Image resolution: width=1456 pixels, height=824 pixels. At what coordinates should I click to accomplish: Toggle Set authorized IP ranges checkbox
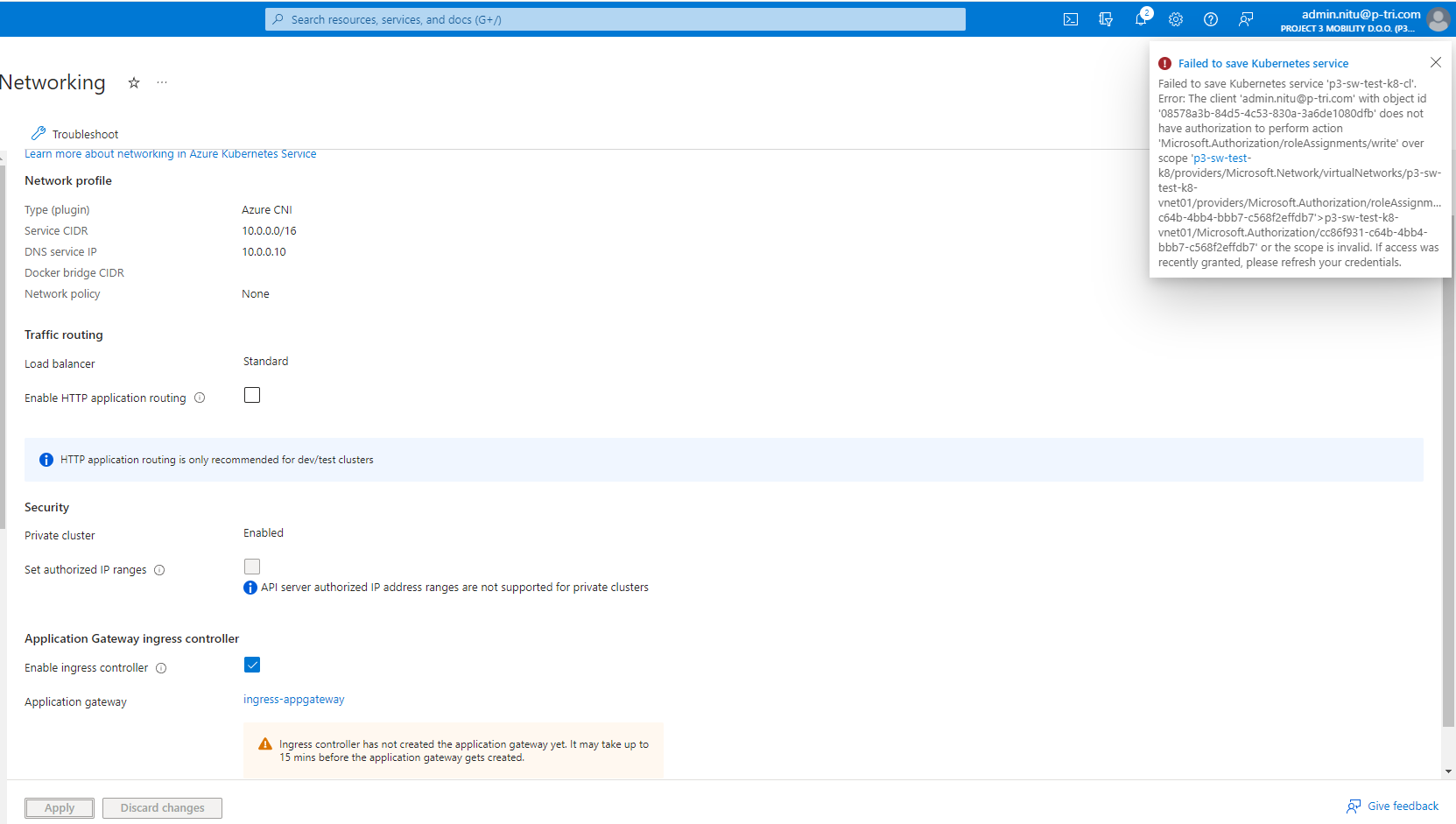252,567
